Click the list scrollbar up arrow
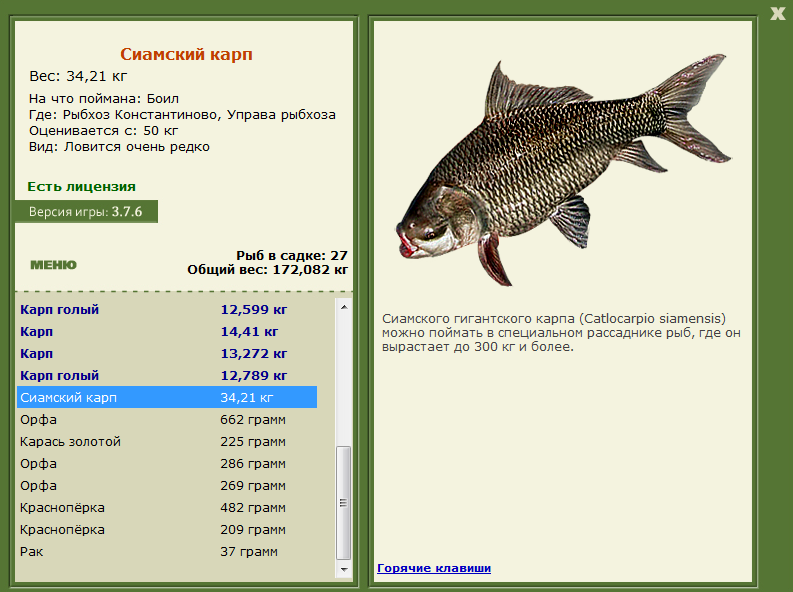793x592 pixels. click(344, 307)
